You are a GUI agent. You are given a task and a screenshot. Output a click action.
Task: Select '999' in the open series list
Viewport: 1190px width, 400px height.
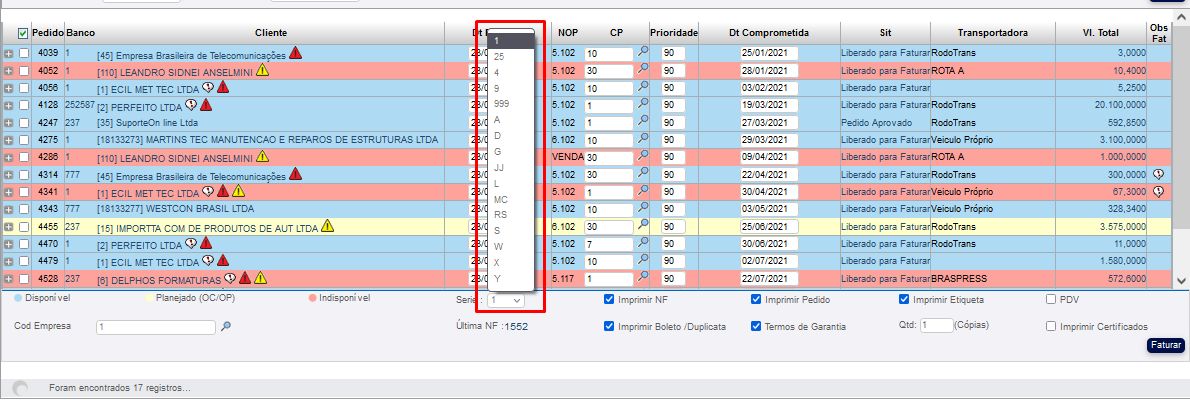click(x=502, y=104)
